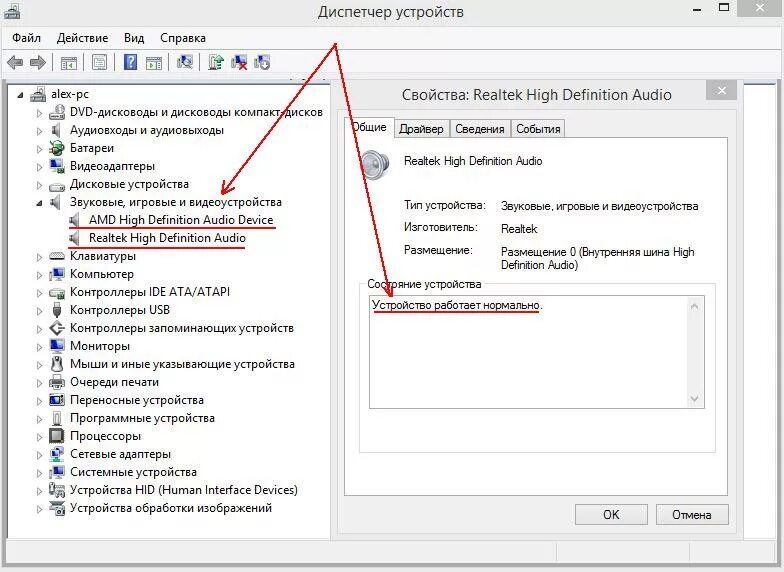Expand the Дисковые устройства category
This screenshot has height=572, width=784.
pyautogui.click(x=40, y=184)
